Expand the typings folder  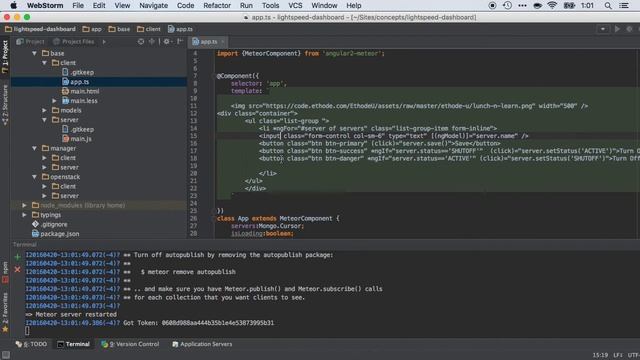24,215
